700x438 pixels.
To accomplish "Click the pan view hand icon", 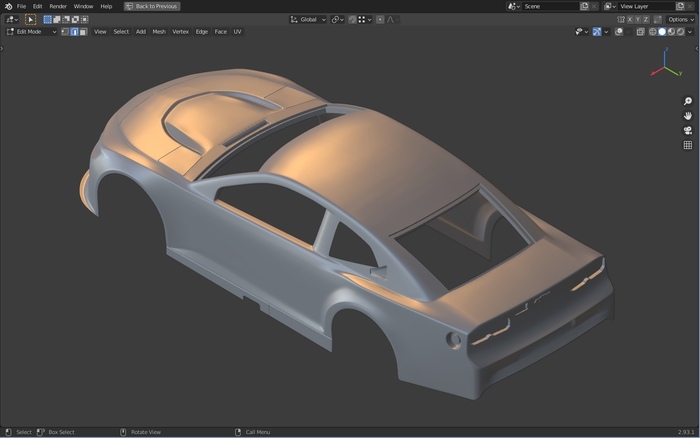I will click(x=688, y=116).
